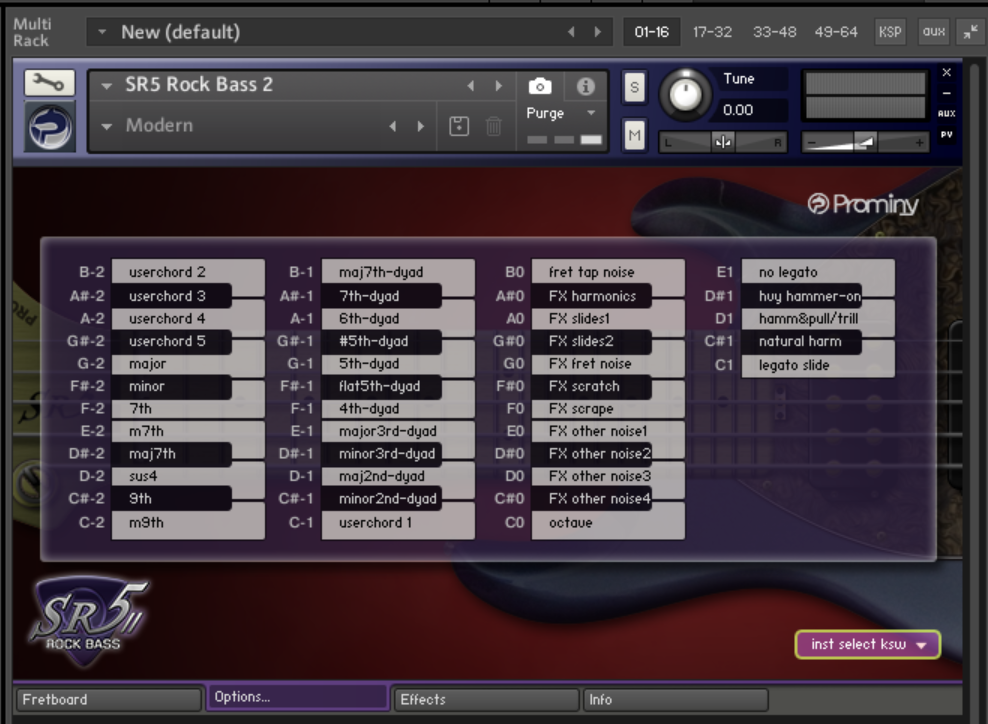Select FX harmonics keyswitch A#0
The image size is (988, 724).
[591, 296]
